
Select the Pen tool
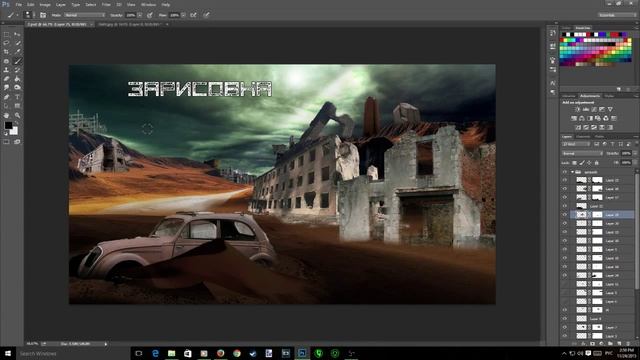click(x=7, y=97)
